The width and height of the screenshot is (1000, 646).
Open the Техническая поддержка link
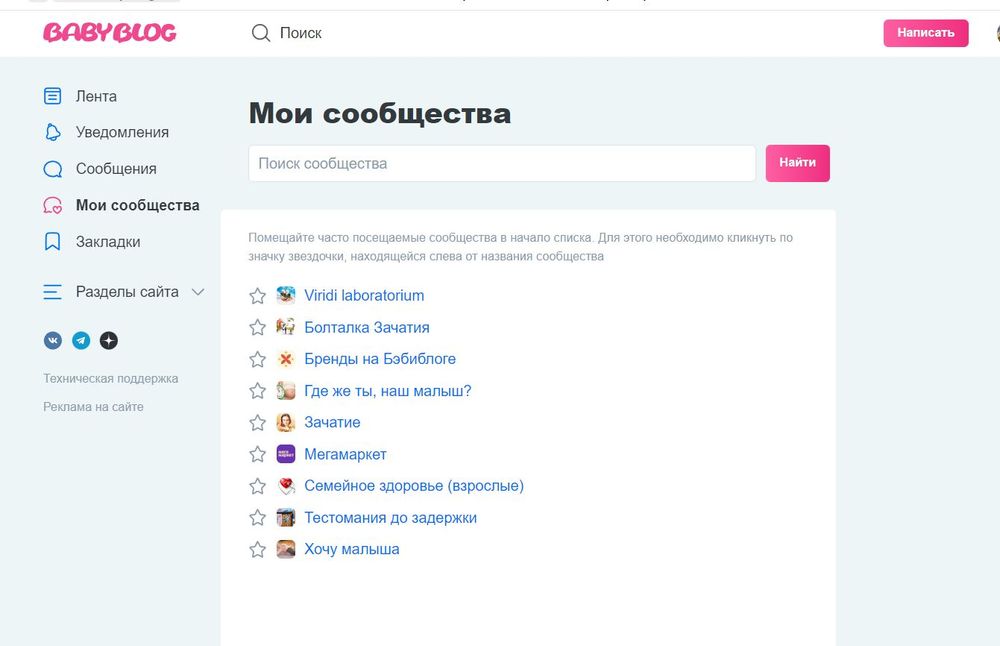click(111, 378)
